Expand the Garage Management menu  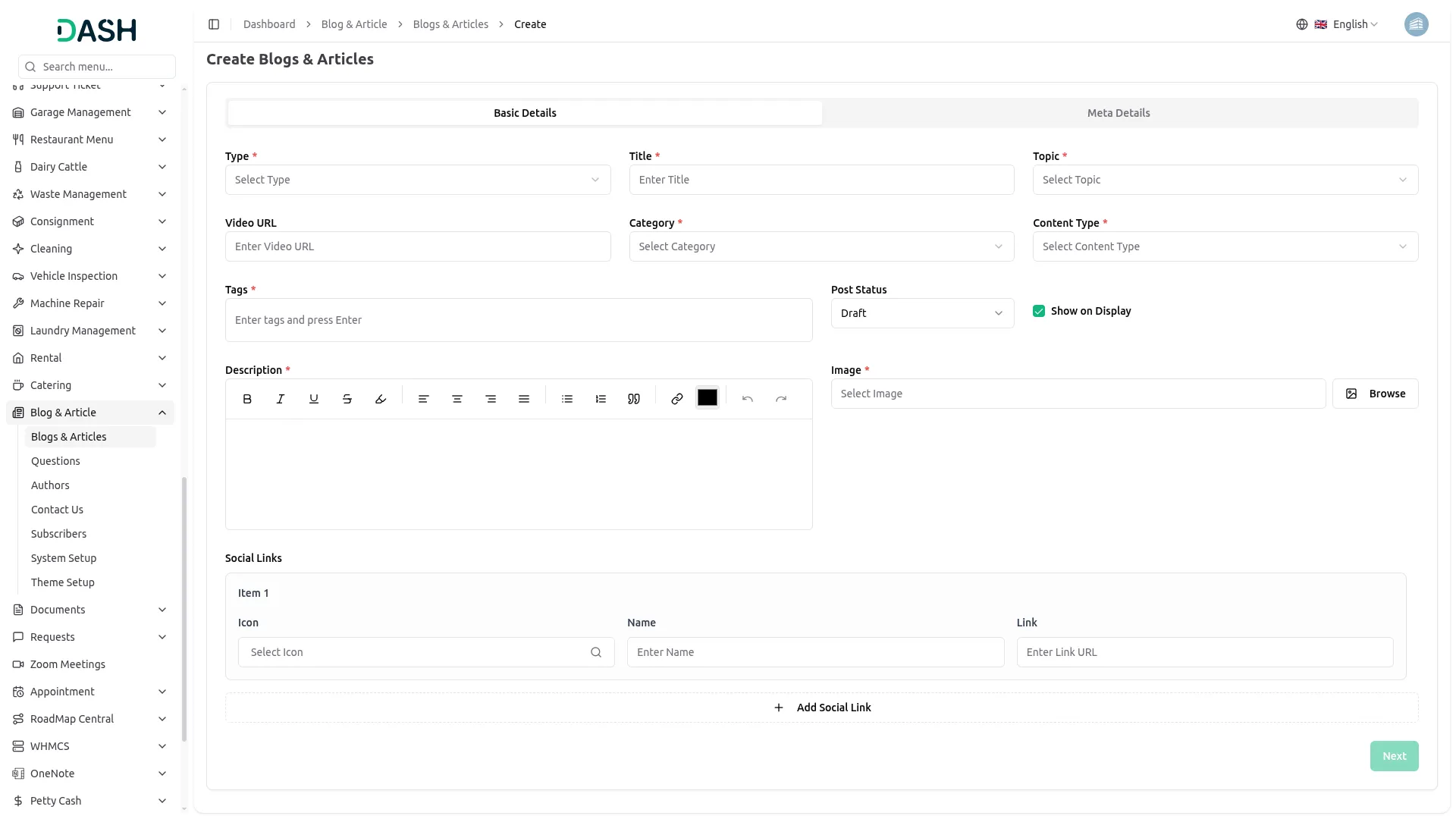(x=90, y=112)
